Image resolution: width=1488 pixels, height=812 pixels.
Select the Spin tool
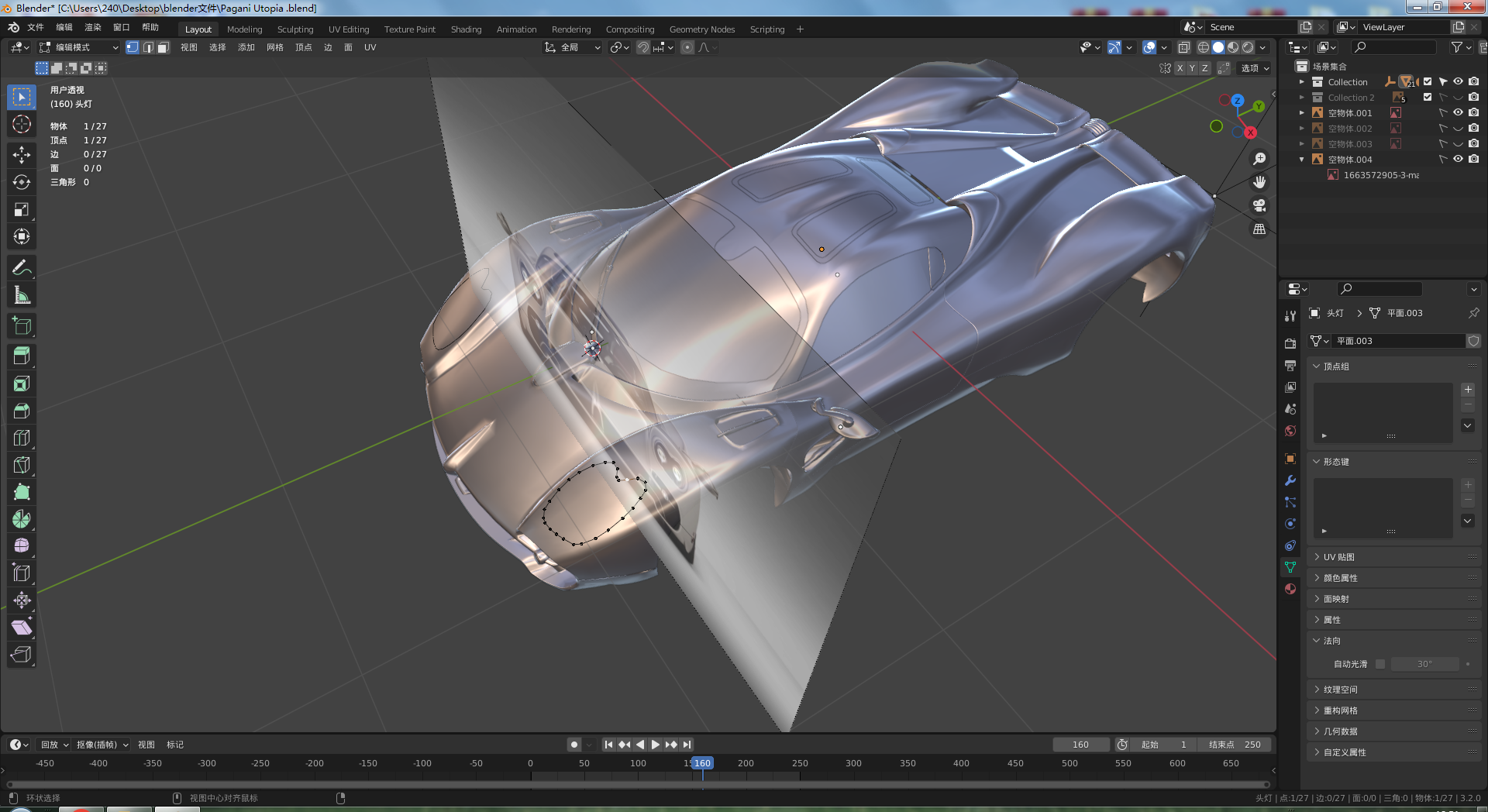click(22, 519)
